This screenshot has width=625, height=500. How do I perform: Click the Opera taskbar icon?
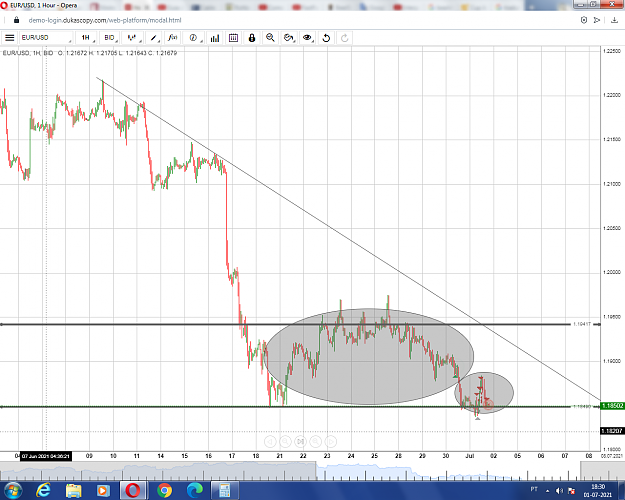pyautogui.click(x=133, y=490)
